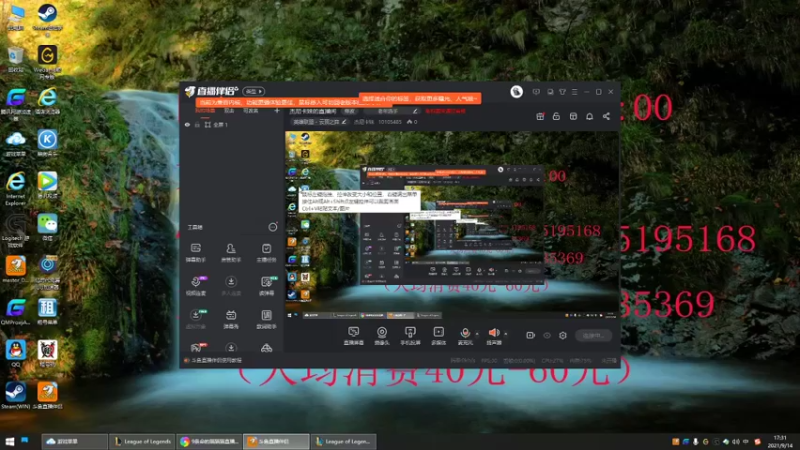Screen dimensions: 800x450
Task: Click the lock icon in top-right toolbar
Action: pos(556,116)
